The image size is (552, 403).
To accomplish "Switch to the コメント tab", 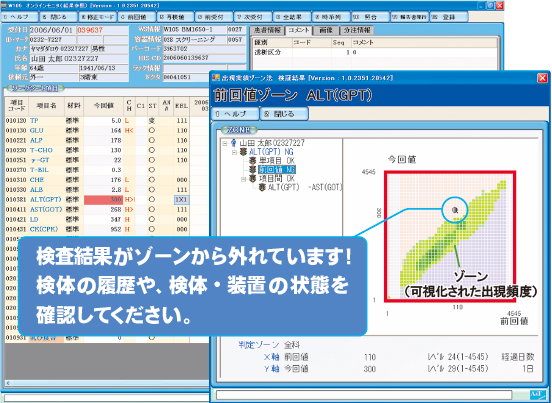I will coord(298,30).
